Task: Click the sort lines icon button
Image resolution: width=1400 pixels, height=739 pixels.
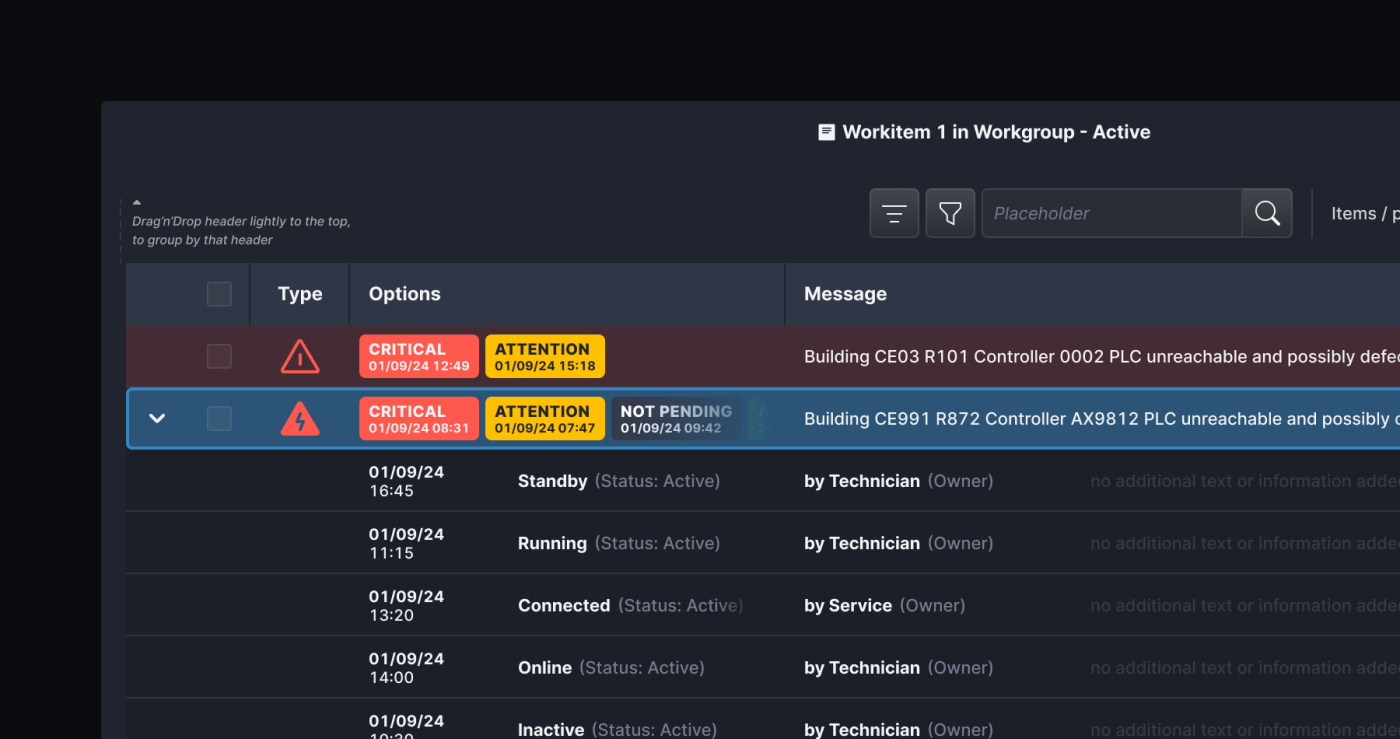Action: point(894,213)
